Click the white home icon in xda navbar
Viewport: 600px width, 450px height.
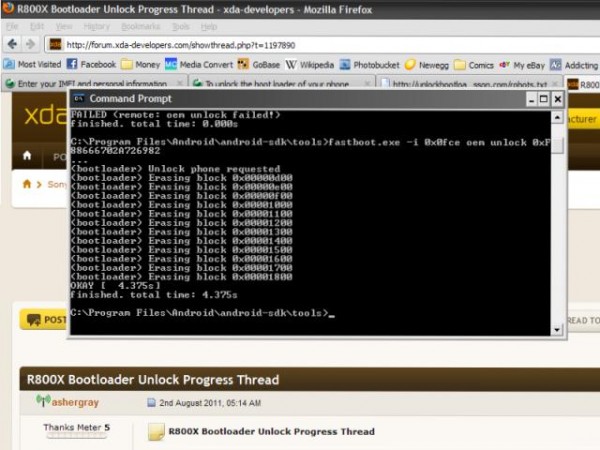pyautogui.click(x=27, y=156)
